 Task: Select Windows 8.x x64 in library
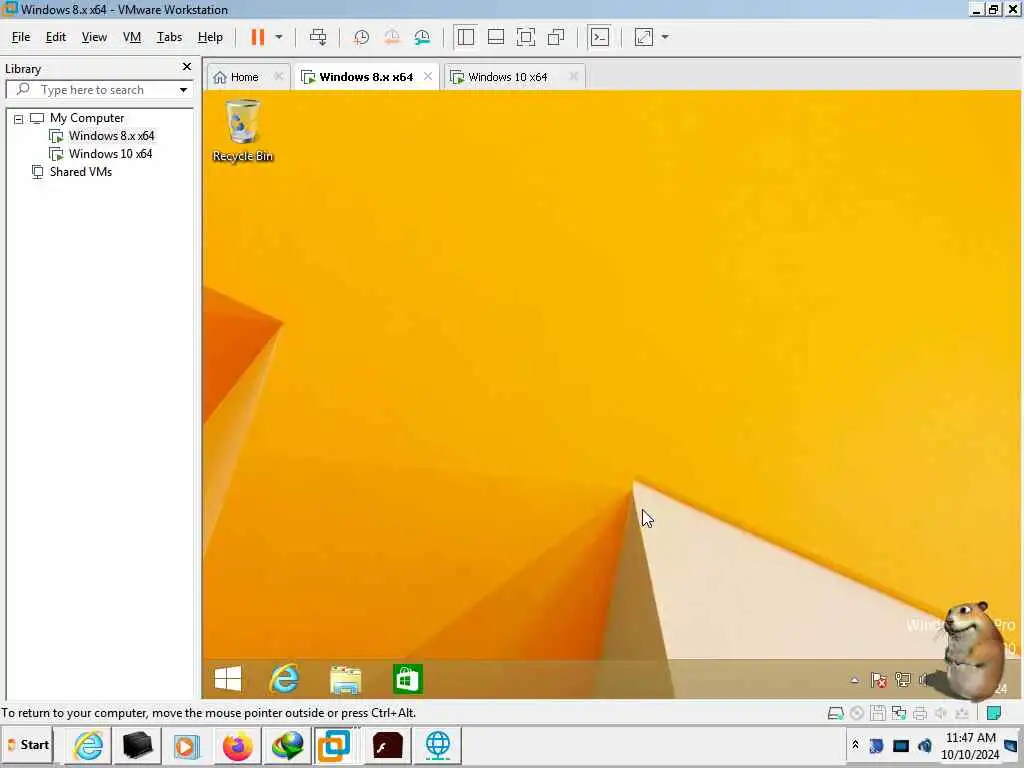tap(111, 136)
